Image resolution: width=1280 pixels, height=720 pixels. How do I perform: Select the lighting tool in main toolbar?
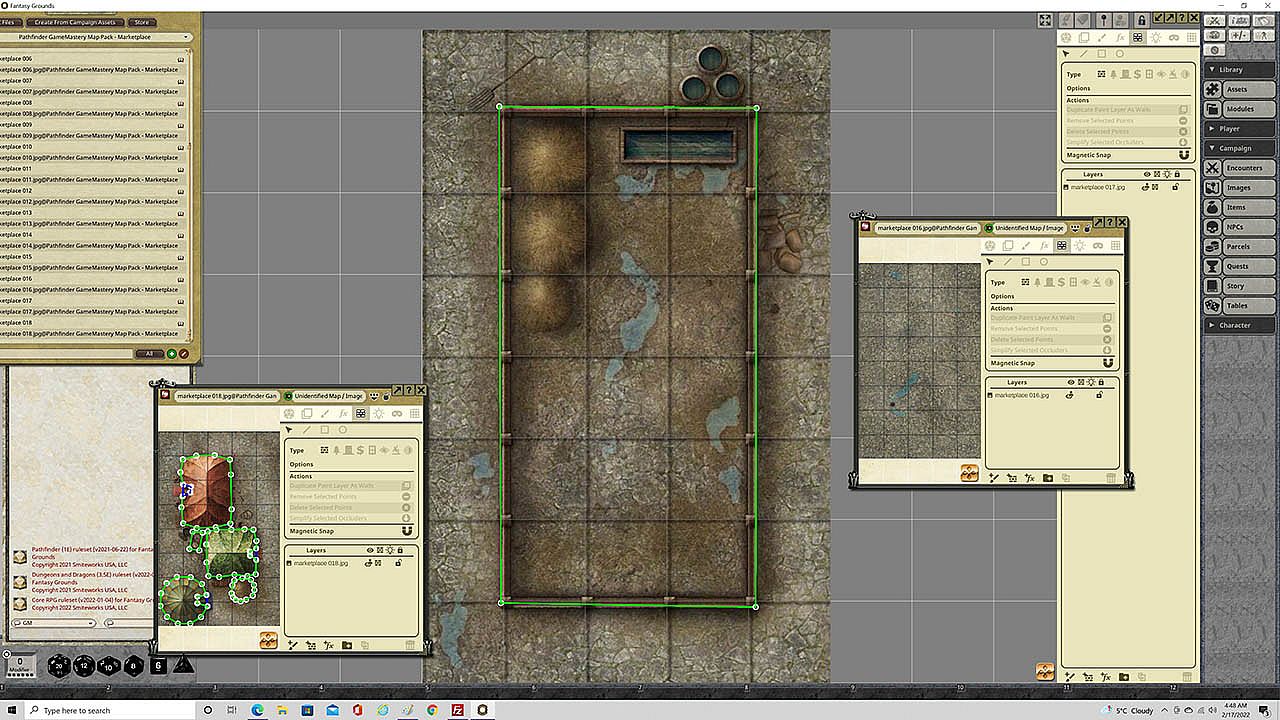1155,38
